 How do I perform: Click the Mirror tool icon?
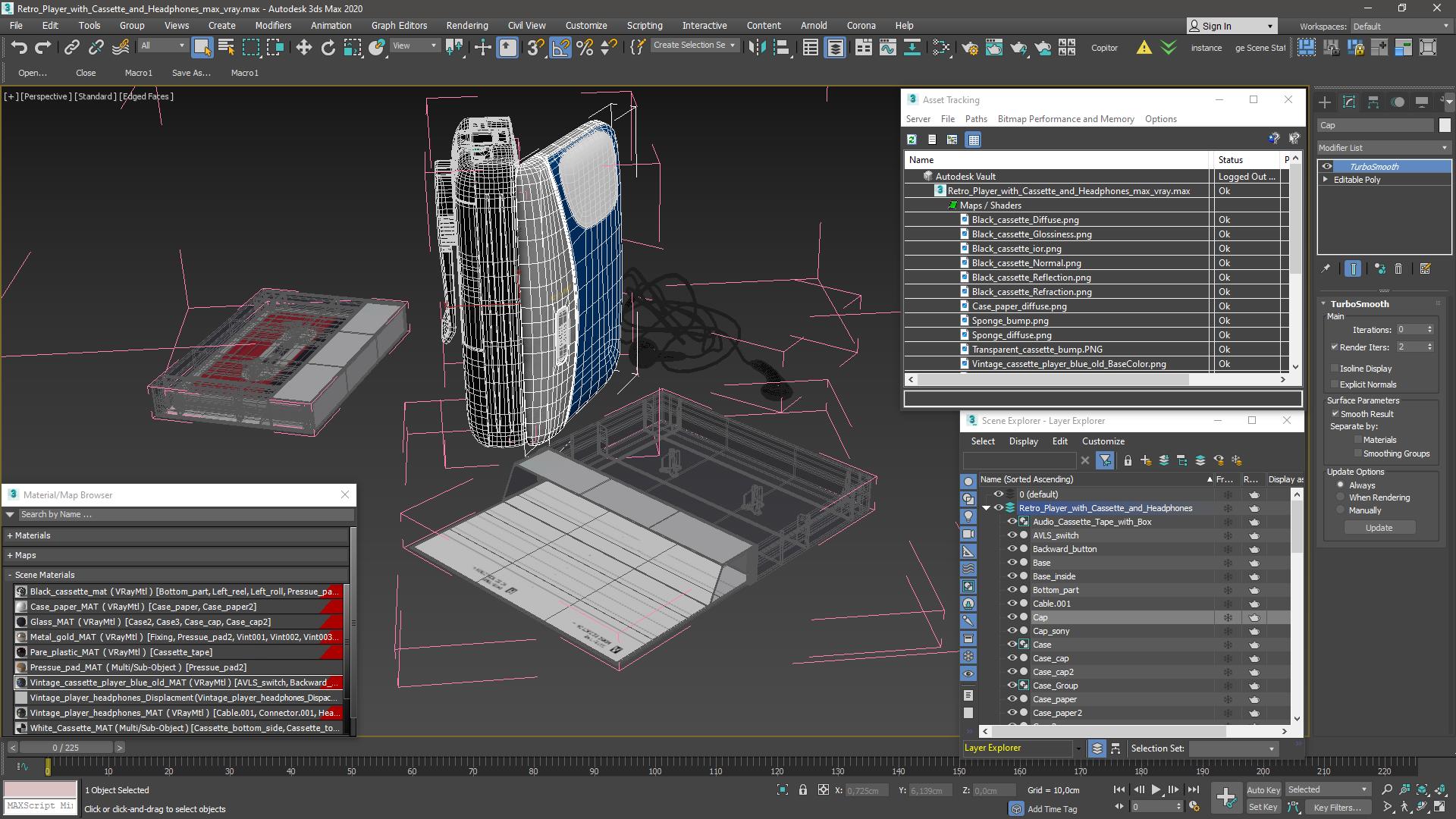(757, 47)
